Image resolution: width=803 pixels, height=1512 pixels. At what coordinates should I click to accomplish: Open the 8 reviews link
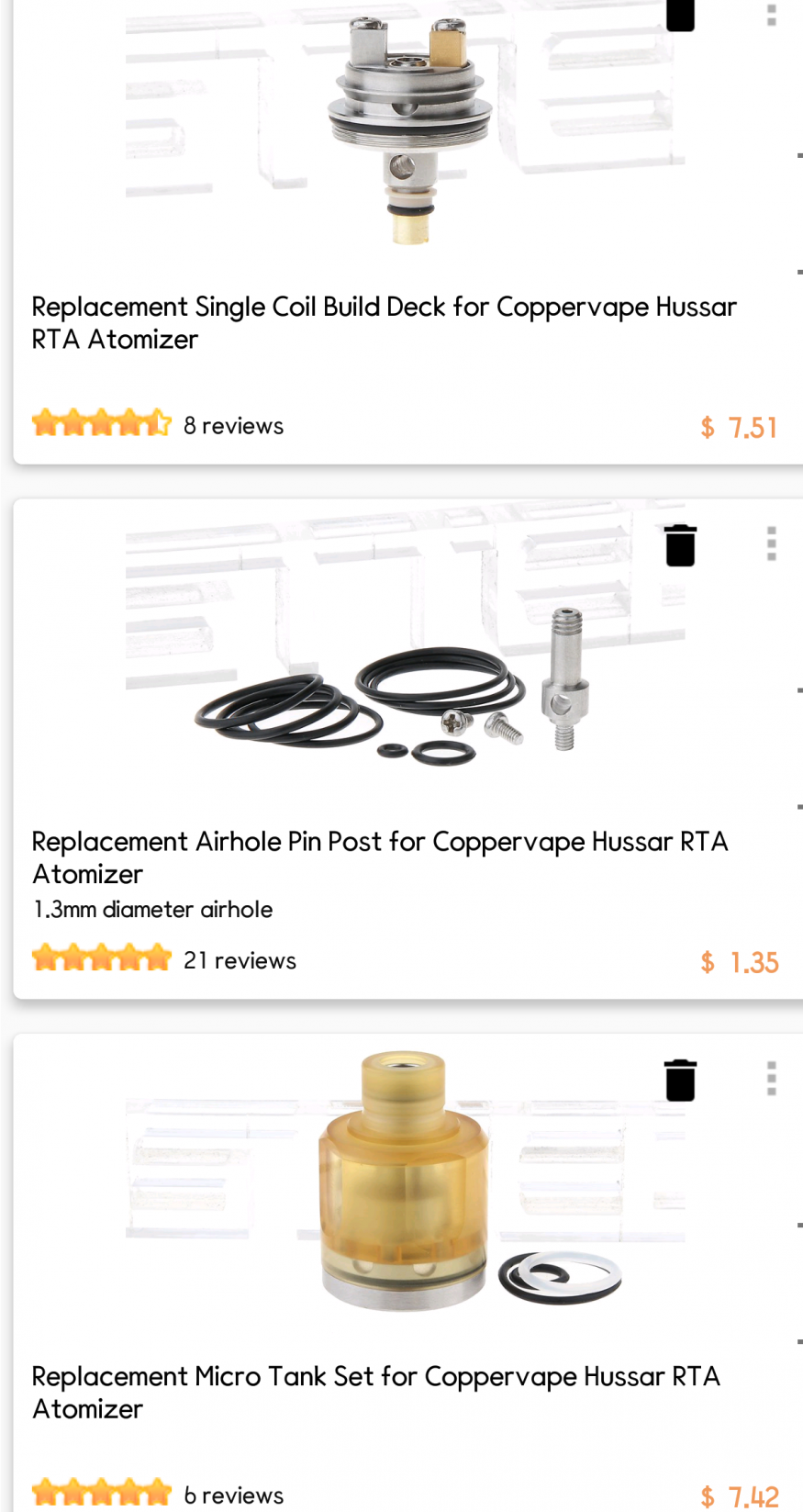(x=234, y=426)
